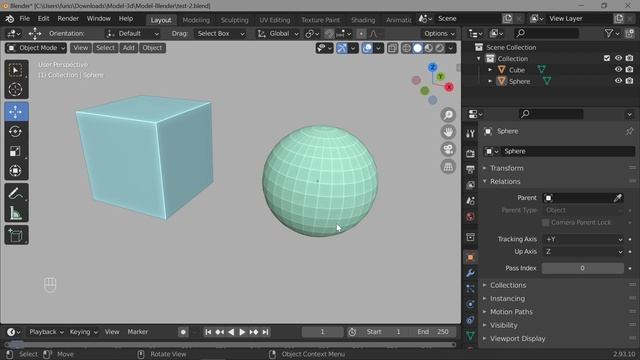Screen dimensions: 640x360
Task: Activate the Transform tool
Action: point(16,170)
